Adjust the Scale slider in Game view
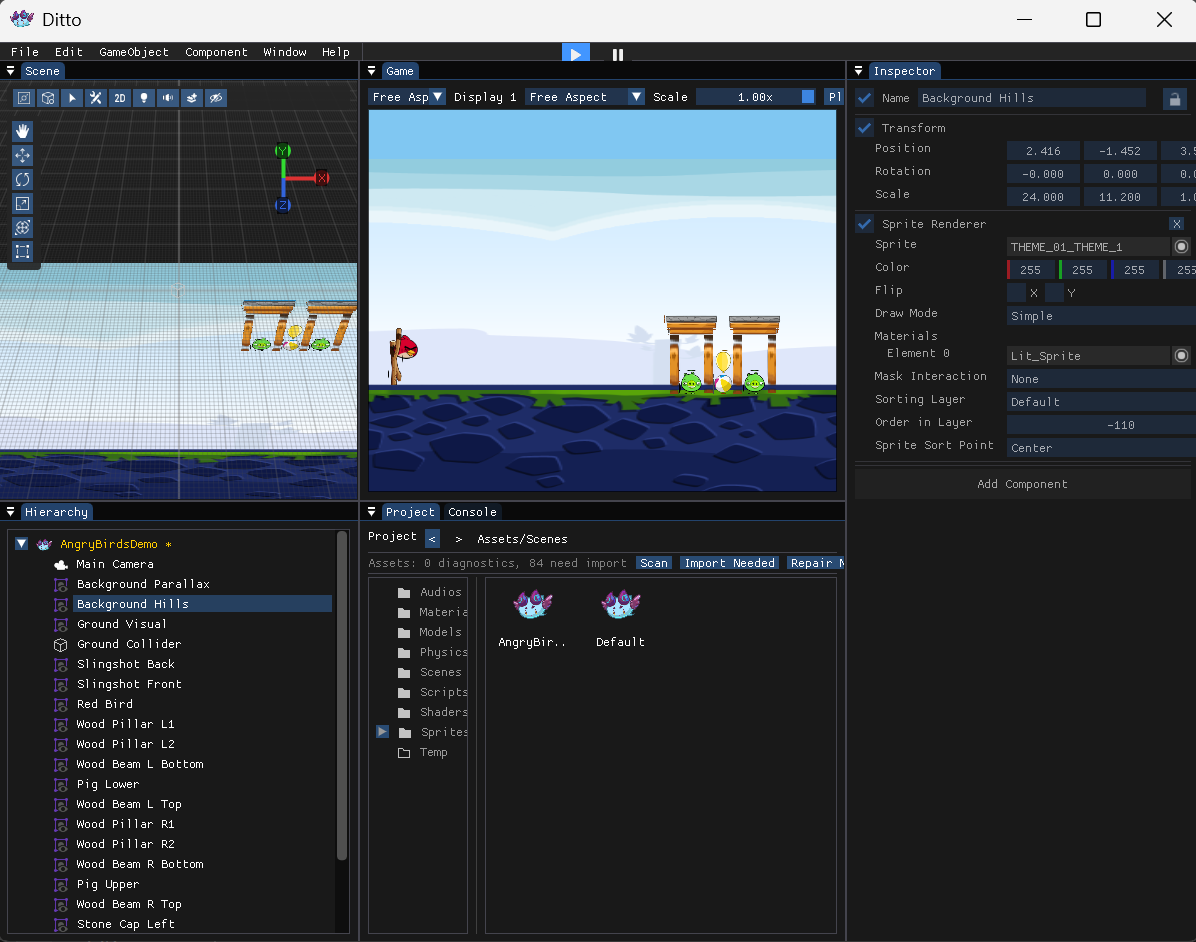 point(755,97)
